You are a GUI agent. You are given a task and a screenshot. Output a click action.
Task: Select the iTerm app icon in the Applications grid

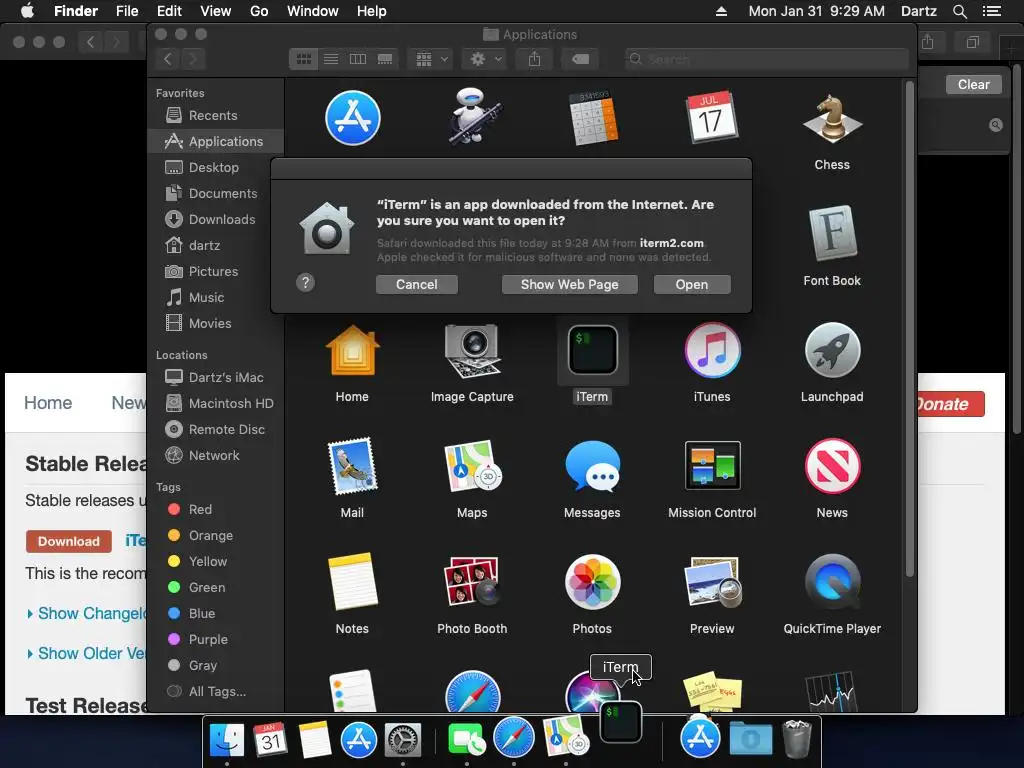click(592, 351)
